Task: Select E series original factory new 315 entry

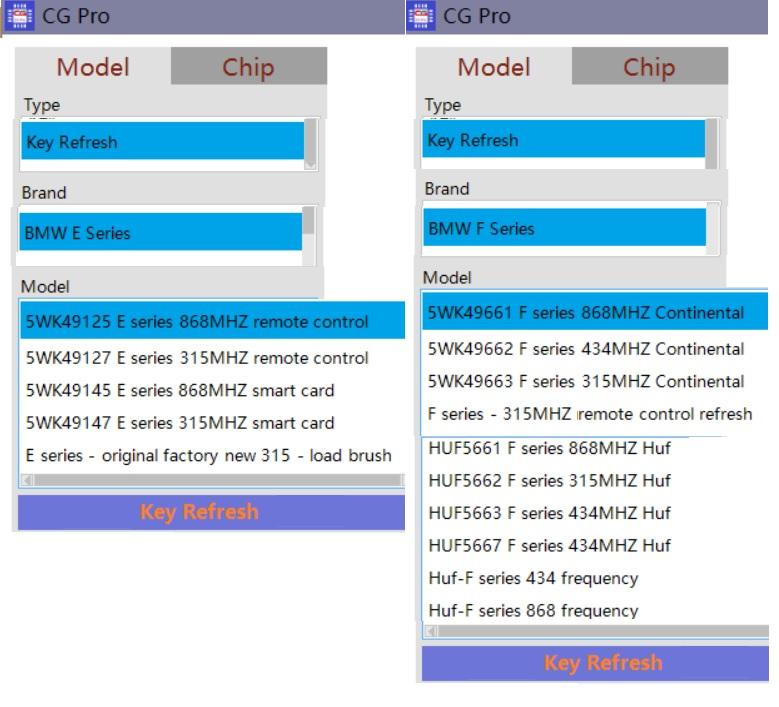Action: tap(213, 455)
